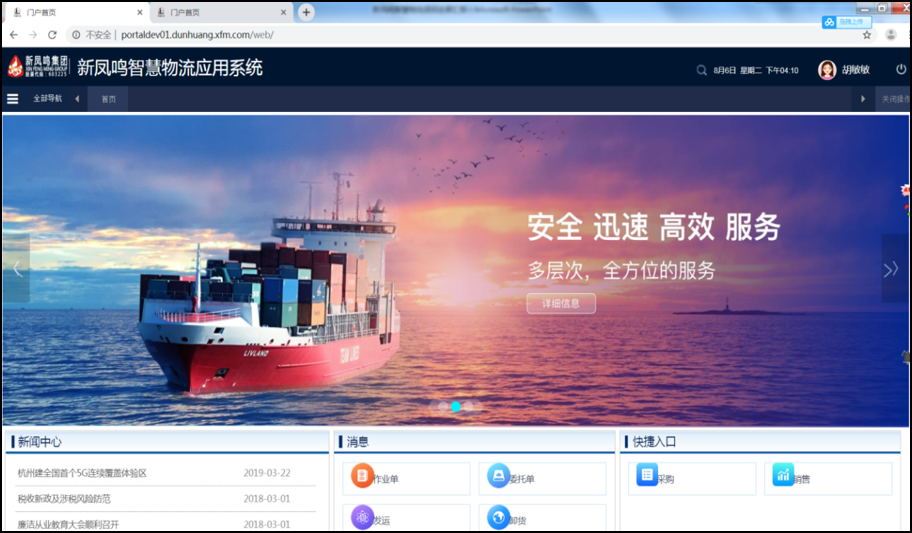Click the 发运 purple icon

pyautogui.click(x=363, y=518)
